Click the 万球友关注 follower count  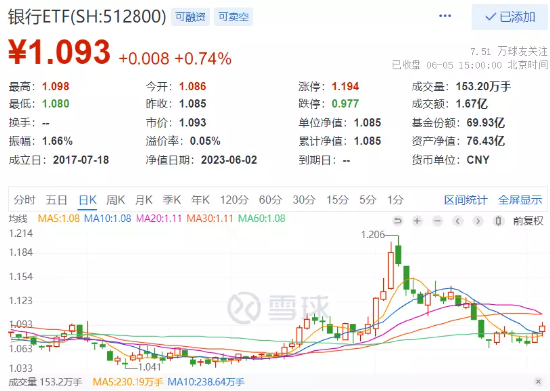(509, 52)
